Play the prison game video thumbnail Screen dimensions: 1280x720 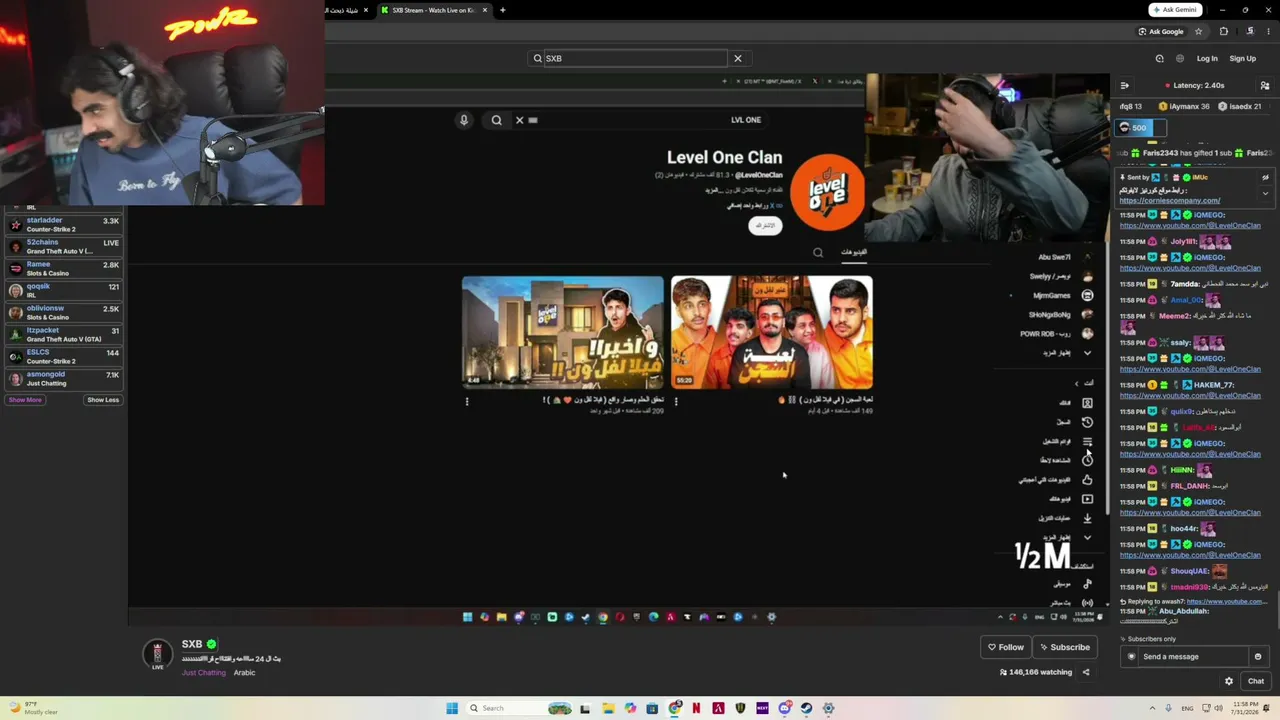click(772, 333)
